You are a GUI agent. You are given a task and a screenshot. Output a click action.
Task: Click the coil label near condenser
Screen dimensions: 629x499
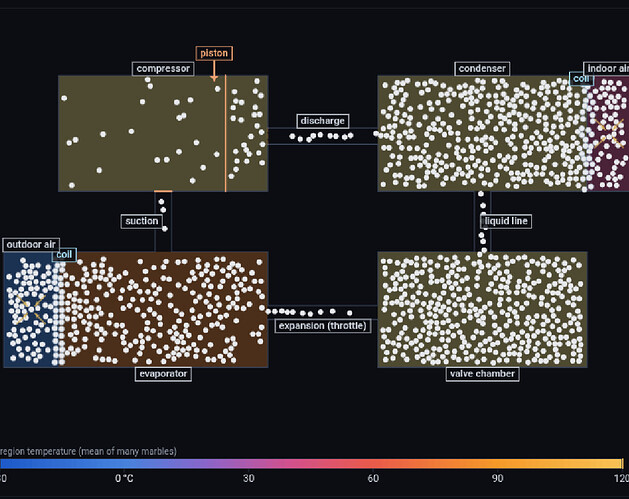pos(581,79)
